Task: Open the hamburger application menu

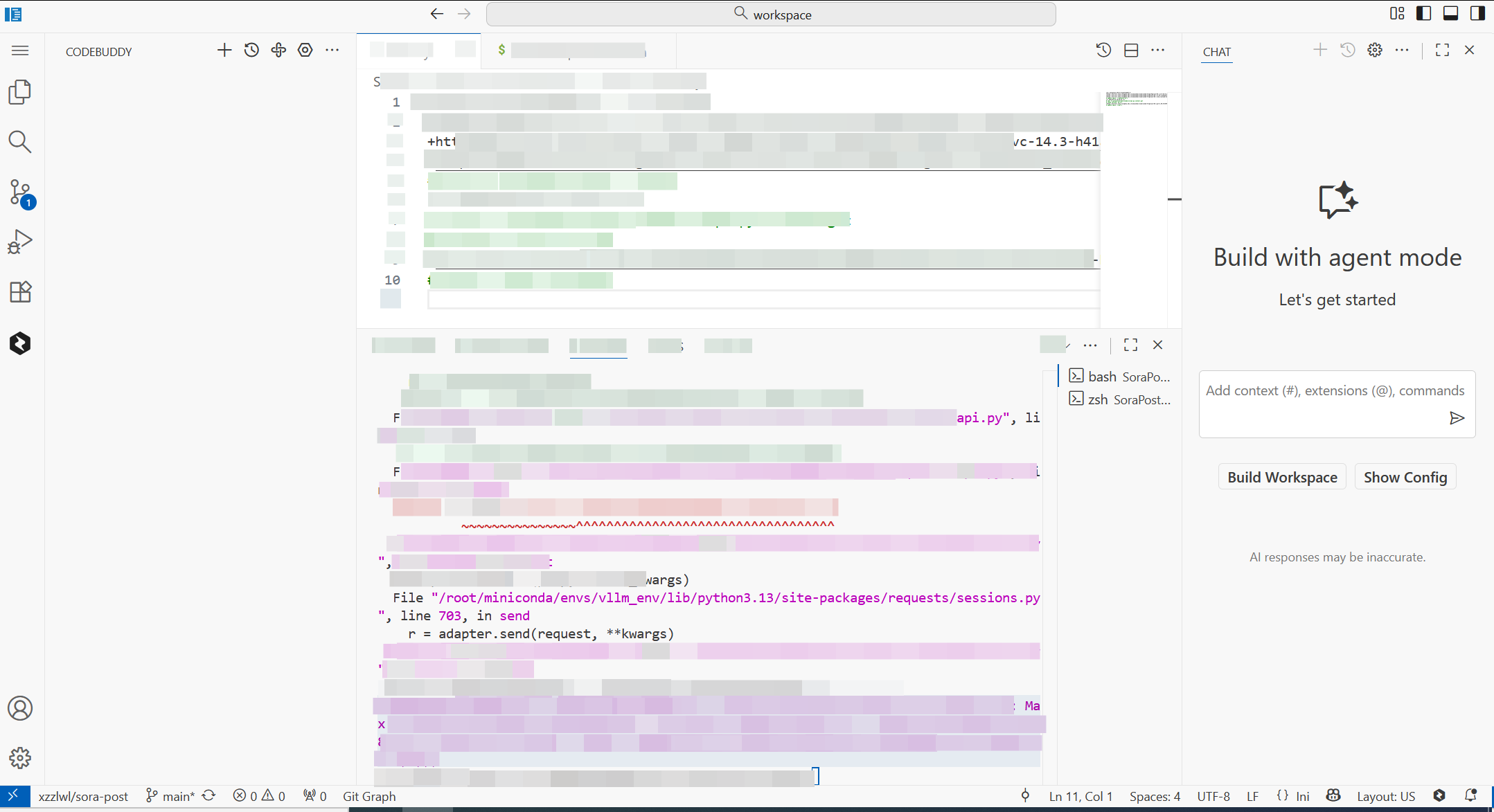Action: (x=20, y=51)
